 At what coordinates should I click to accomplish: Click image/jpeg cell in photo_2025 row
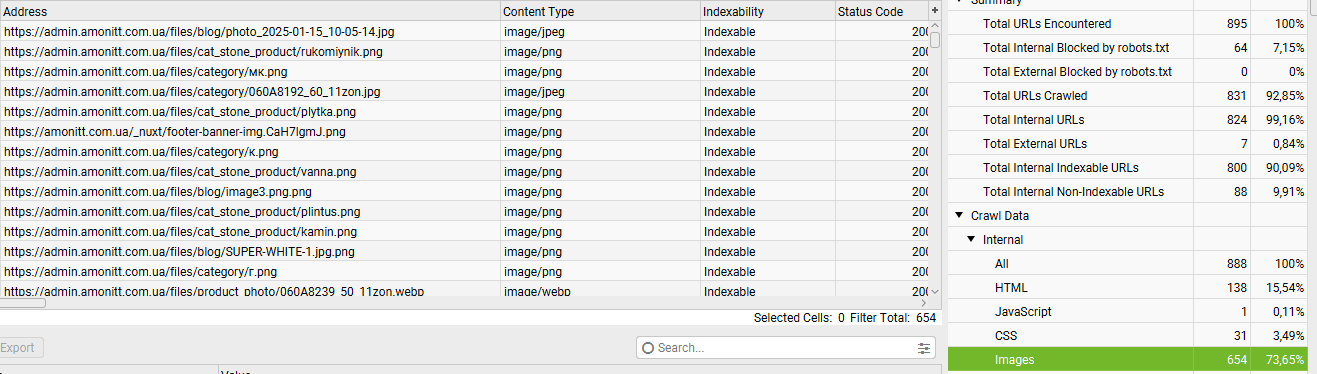600,31
